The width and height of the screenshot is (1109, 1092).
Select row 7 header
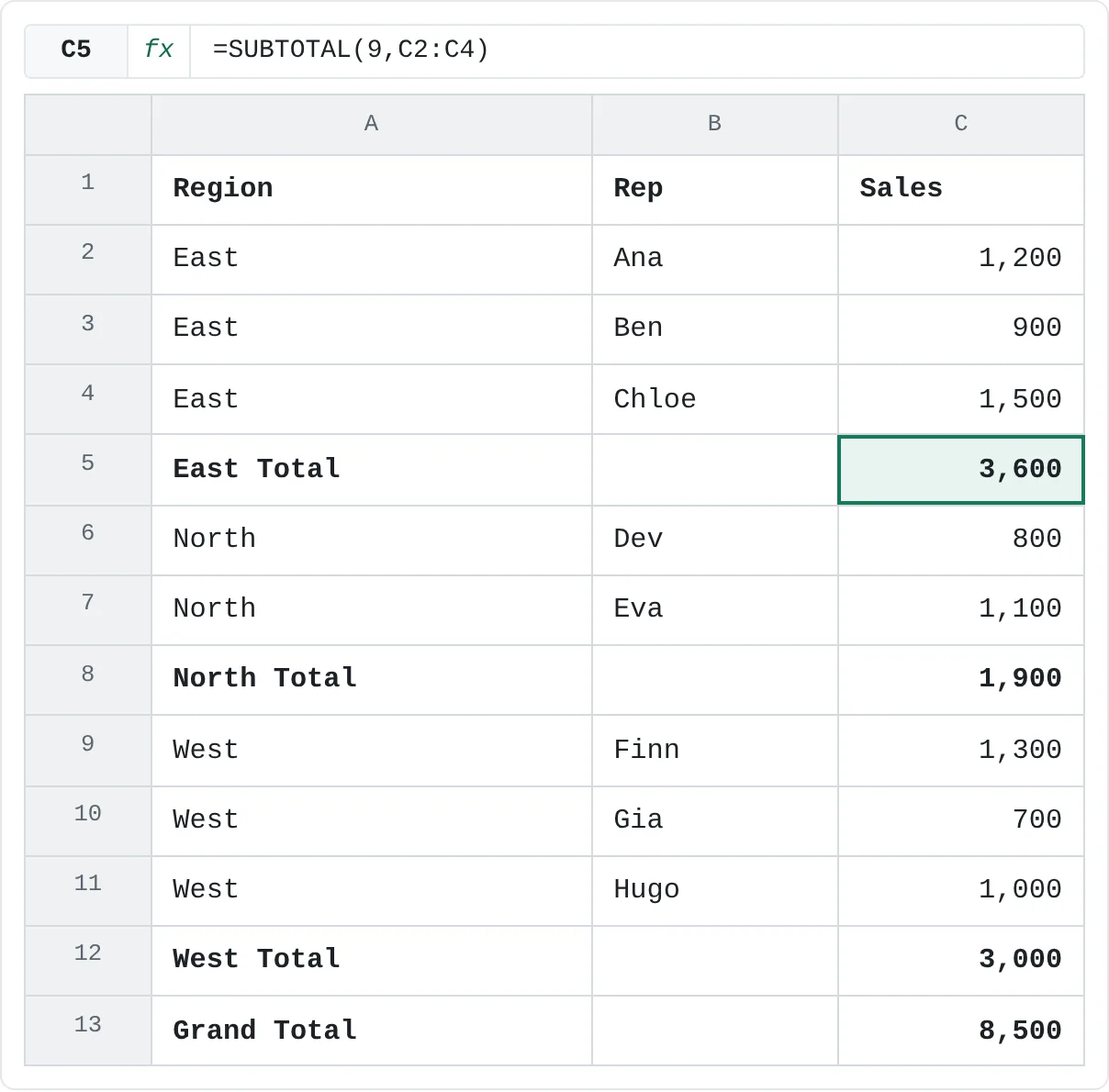88,610
